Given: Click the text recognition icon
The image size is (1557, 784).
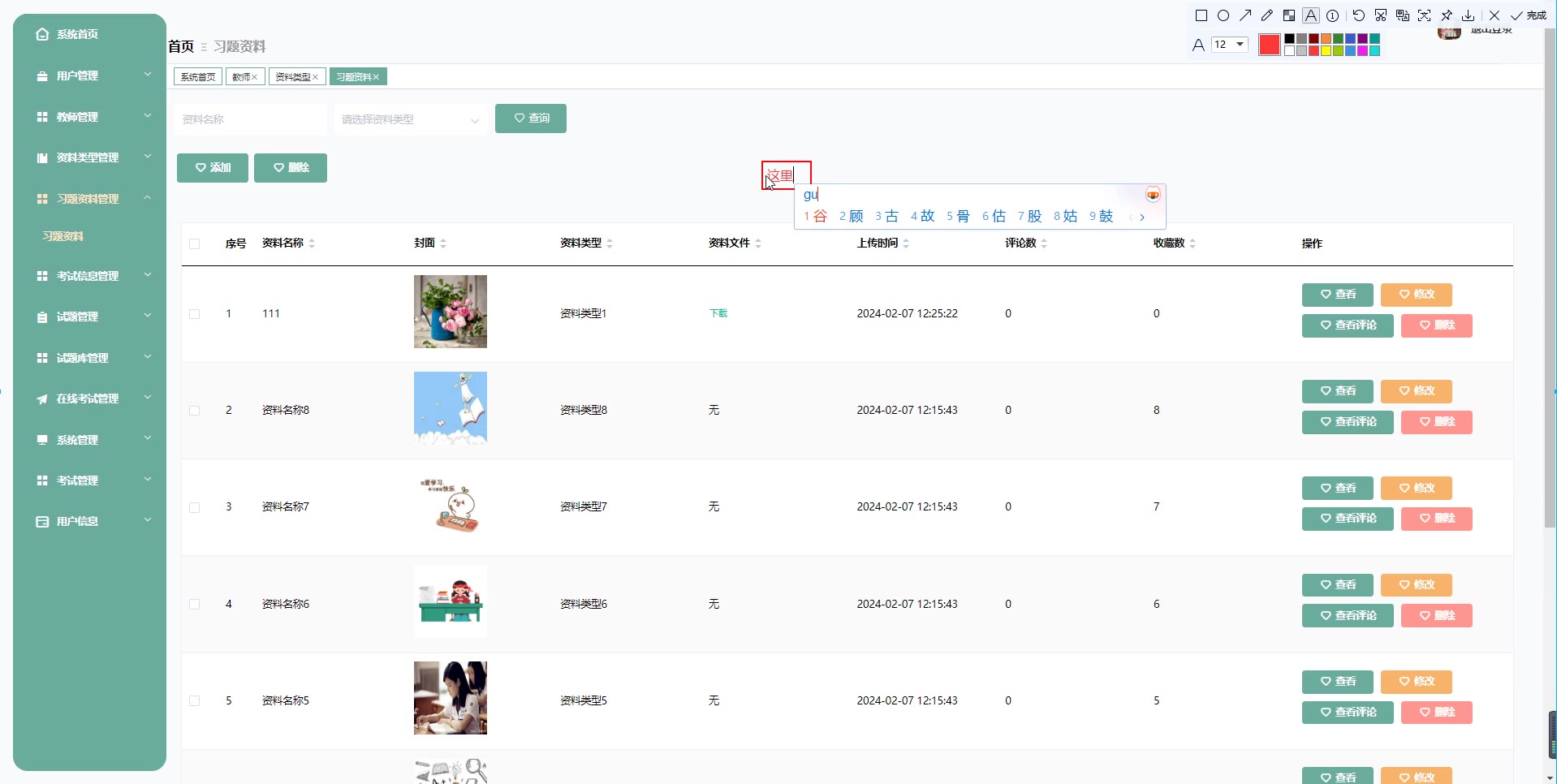Looking at the screenshot, I should pos(1425,15).
